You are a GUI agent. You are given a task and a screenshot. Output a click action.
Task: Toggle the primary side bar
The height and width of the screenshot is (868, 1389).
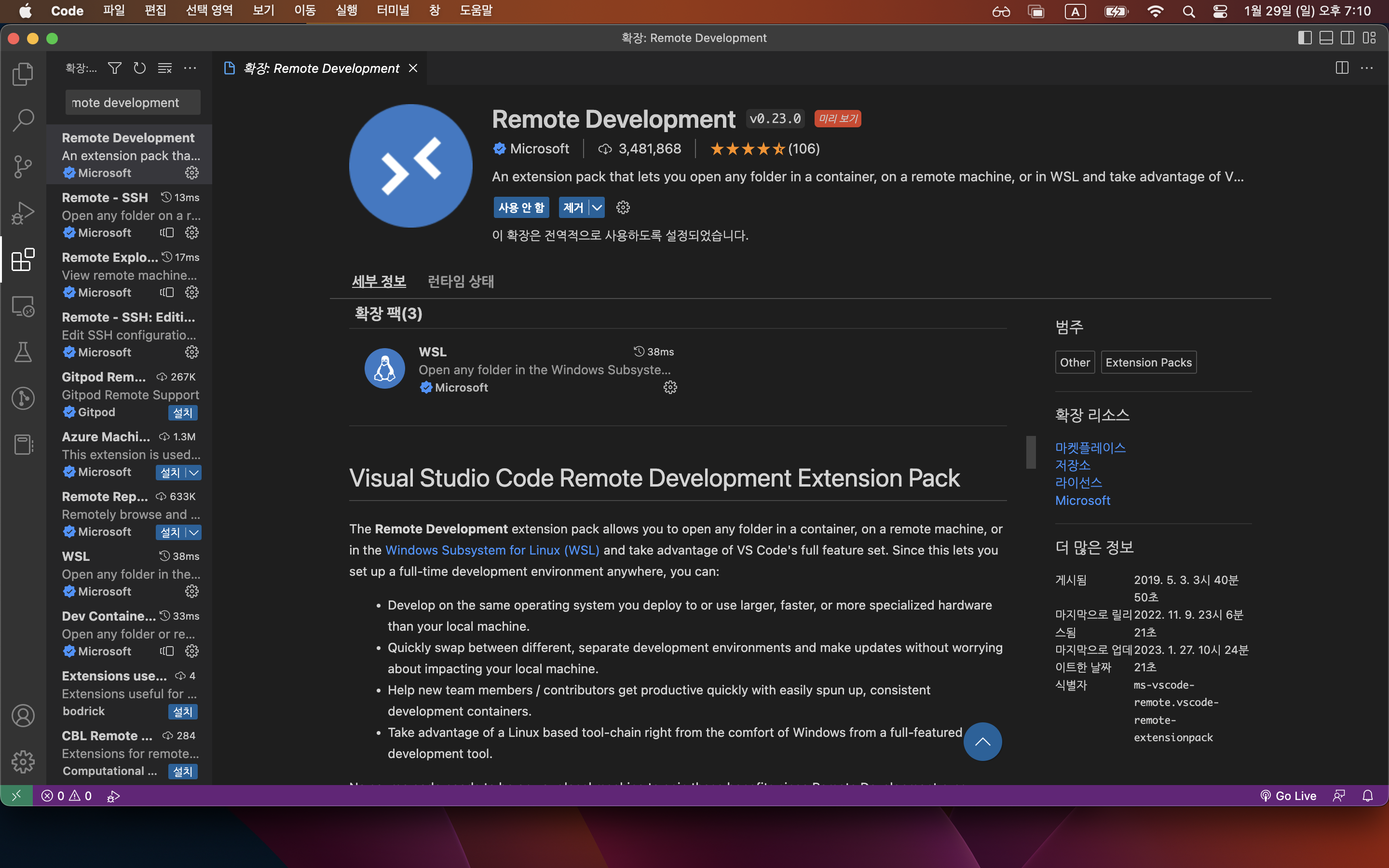point(1305,38)
